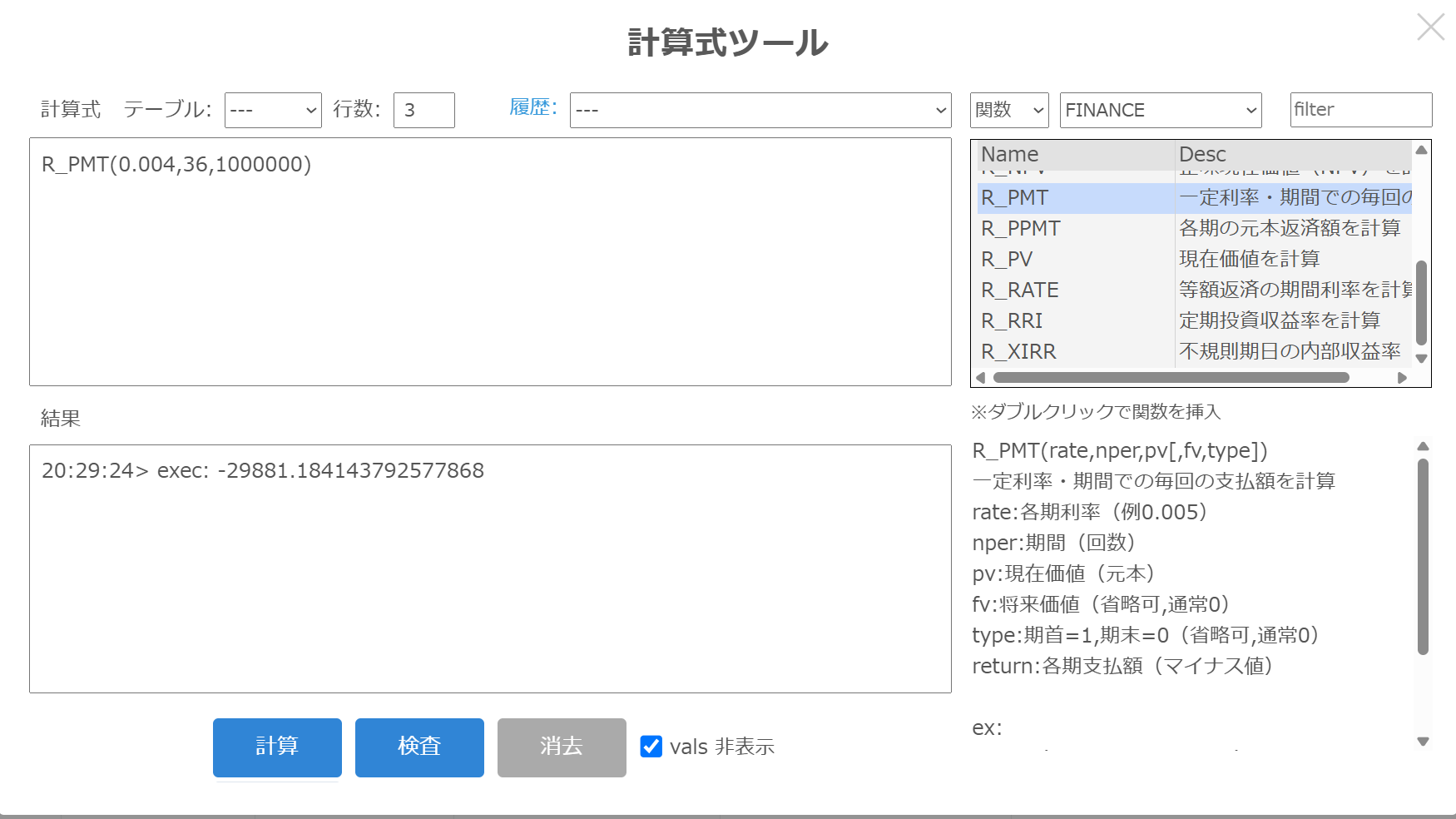Click function list scroll down arrow
Image resolution: width=1456 pixels, height=819 pixels.
[x=1421, y=359]
